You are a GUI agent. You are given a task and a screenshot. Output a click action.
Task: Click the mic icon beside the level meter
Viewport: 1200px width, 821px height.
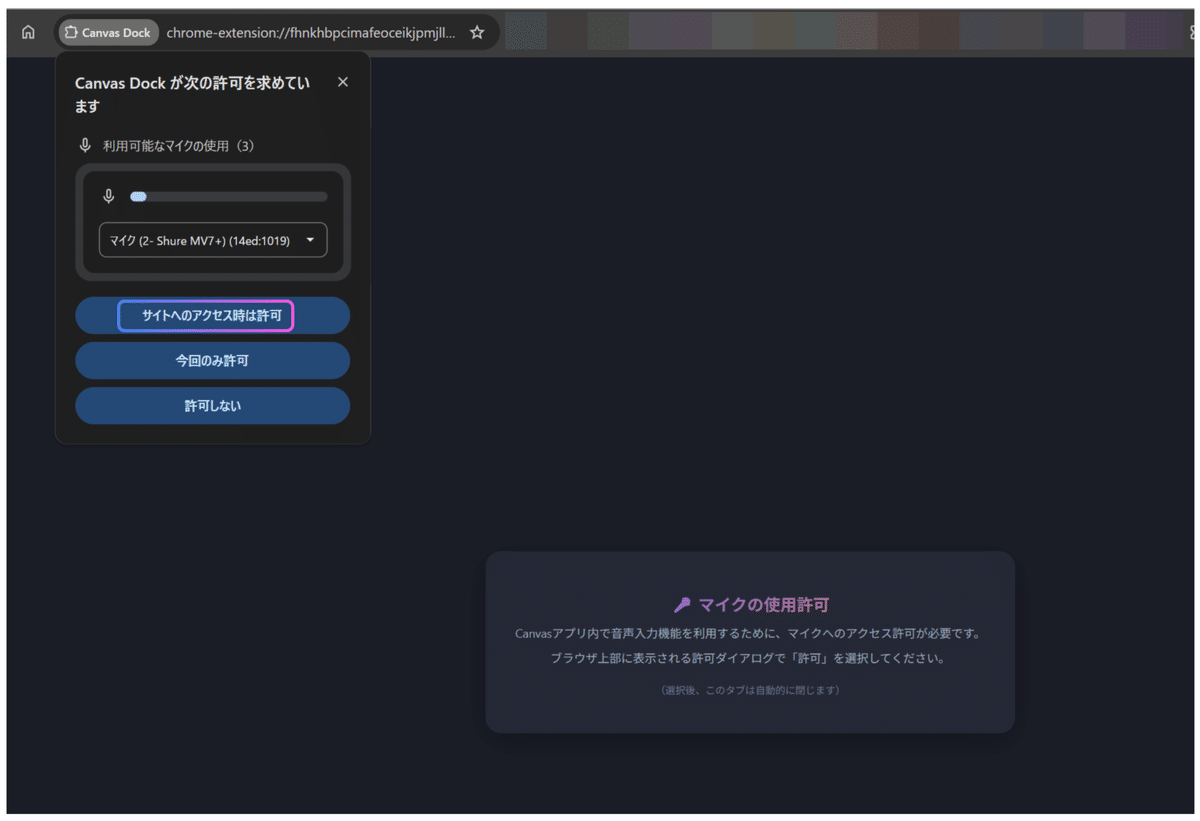pyautogui.click(x=109, y=196)
